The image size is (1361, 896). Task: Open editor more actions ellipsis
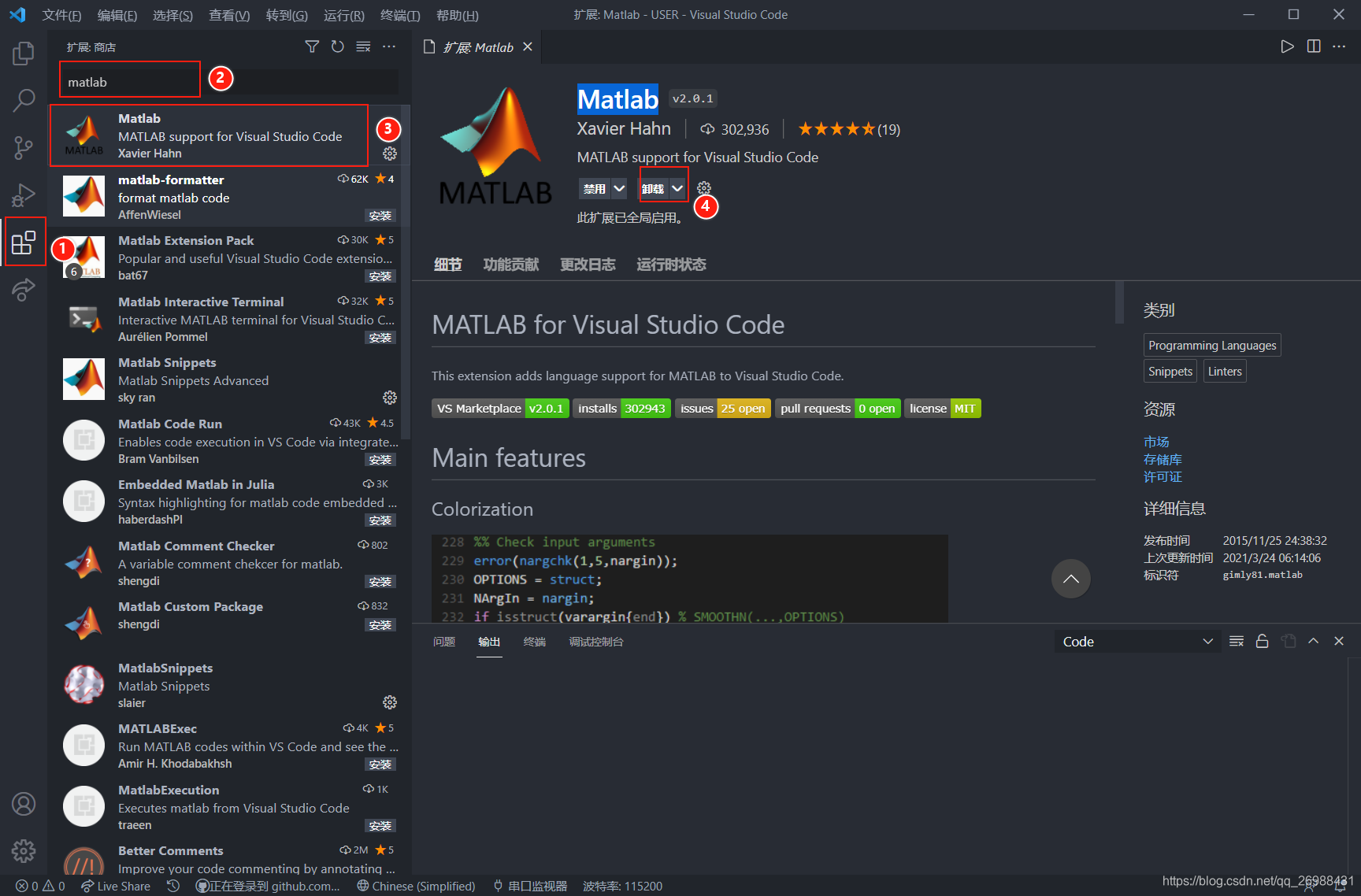coord(1339,46)
